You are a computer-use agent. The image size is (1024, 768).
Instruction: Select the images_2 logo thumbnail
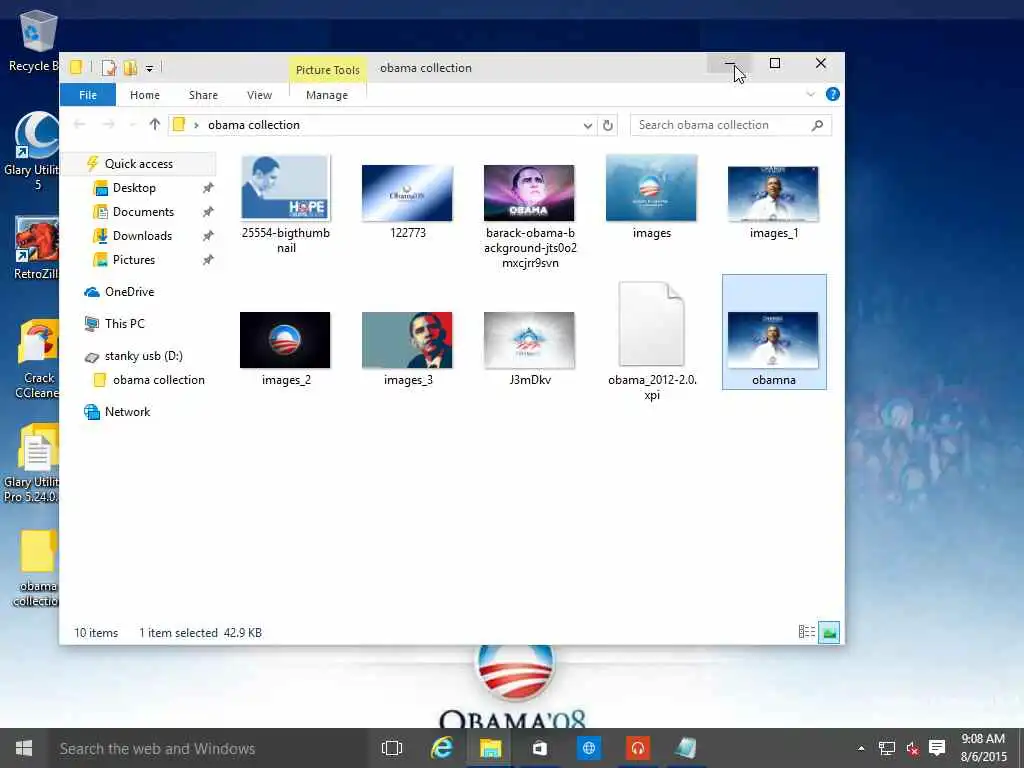point(285,340)
